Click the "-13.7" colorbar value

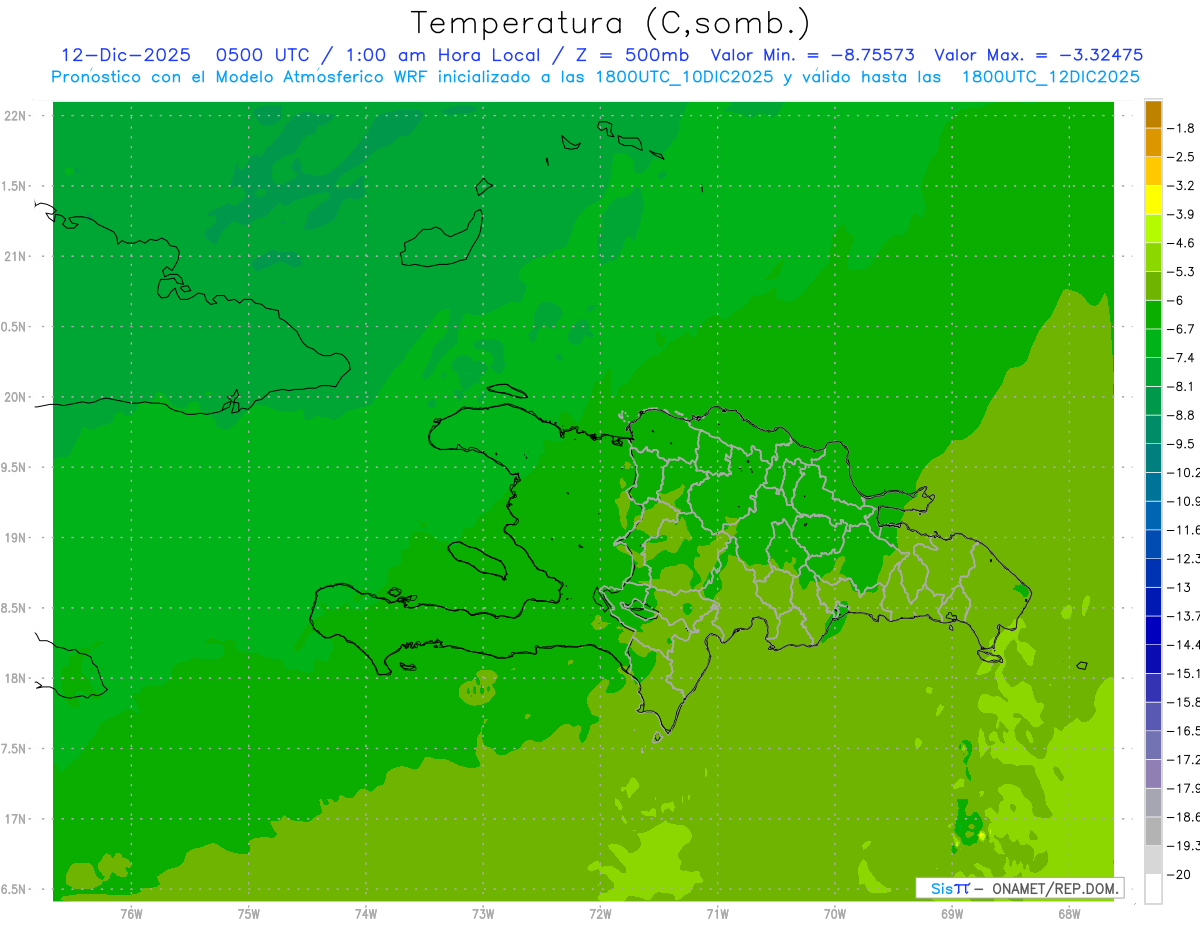pyautogui.click(x=1183, y=616)
